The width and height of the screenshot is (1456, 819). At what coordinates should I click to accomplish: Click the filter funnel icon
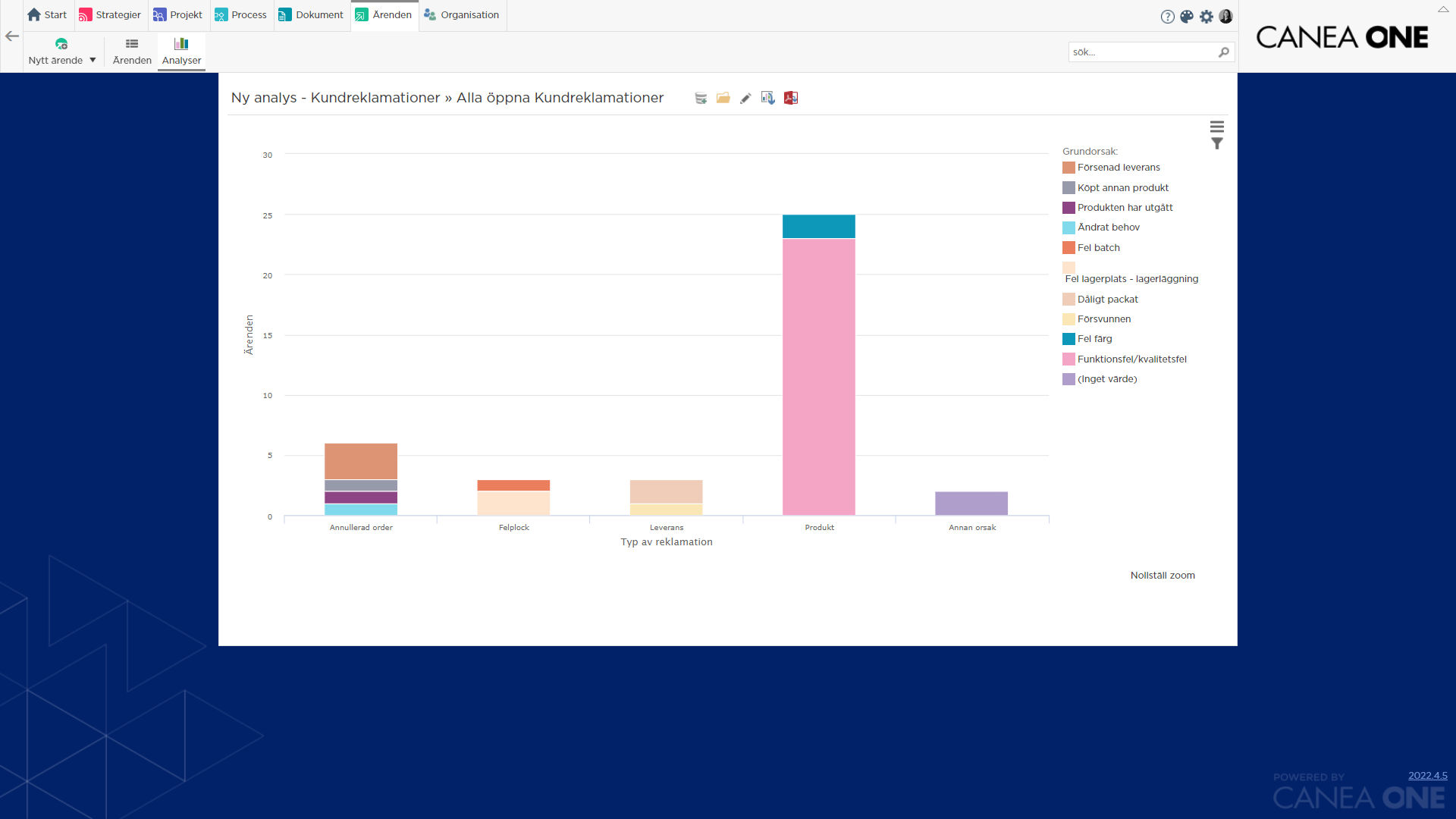[1217, 143]
